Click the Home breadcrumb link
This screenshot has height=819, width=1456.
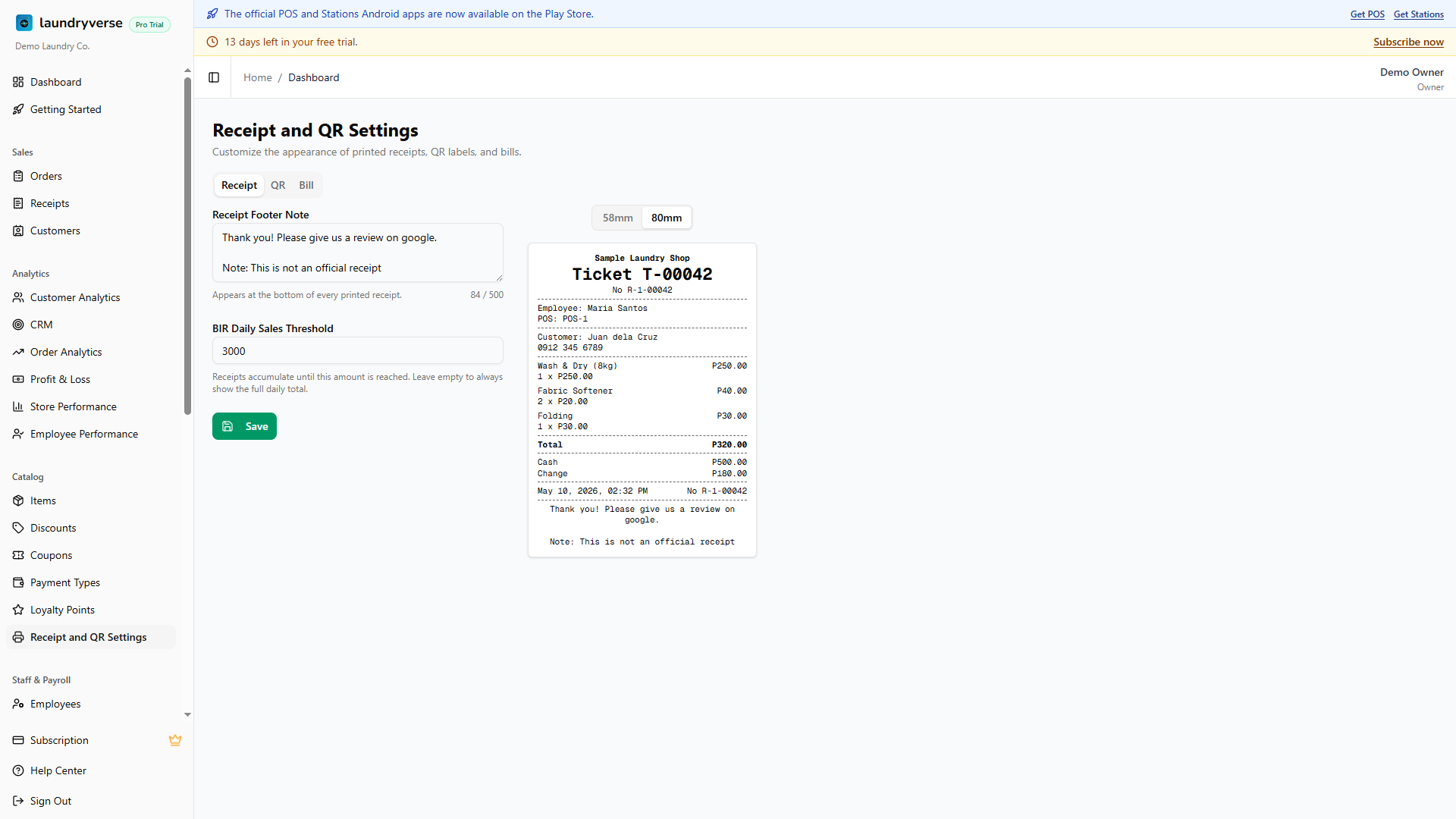pyautogui.click(x=257, y=77)
